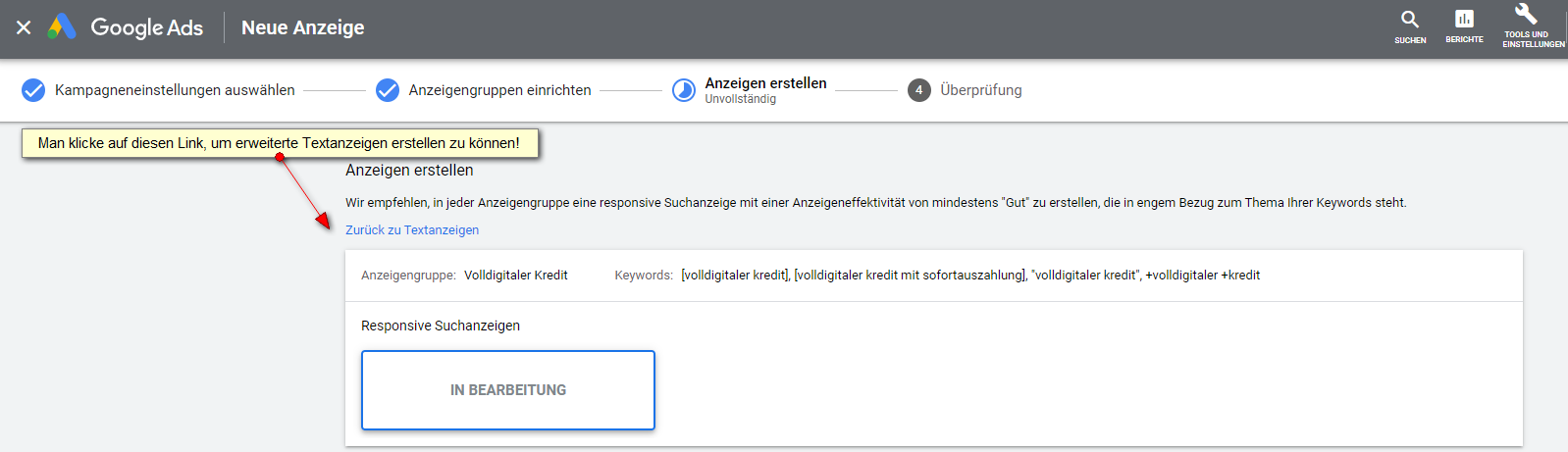Click the step 4 number circle

pos(919,90)
